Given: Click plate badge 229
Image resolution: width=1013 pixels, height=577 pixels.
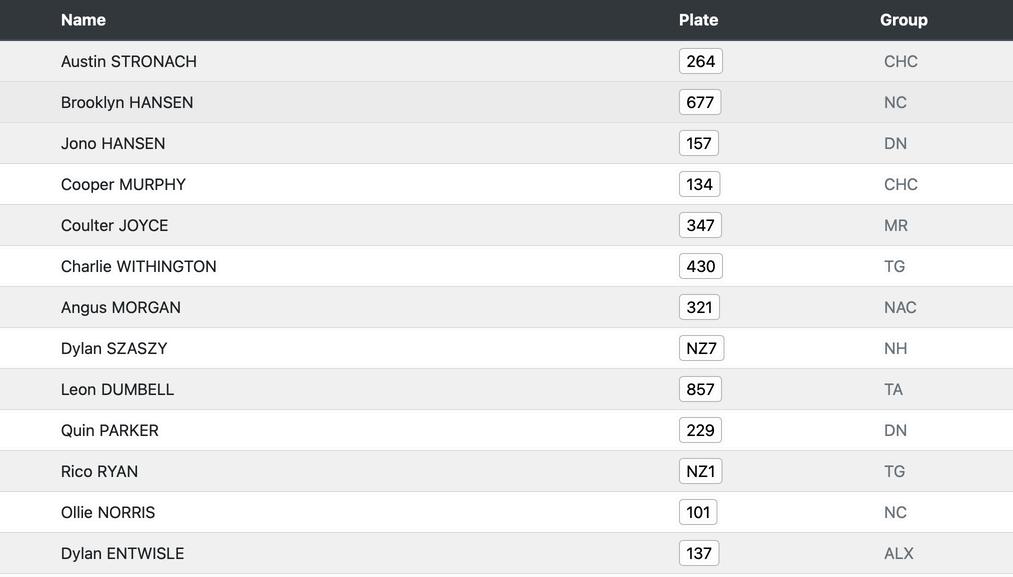Looking at the screenshot, I should click(700, 430).
